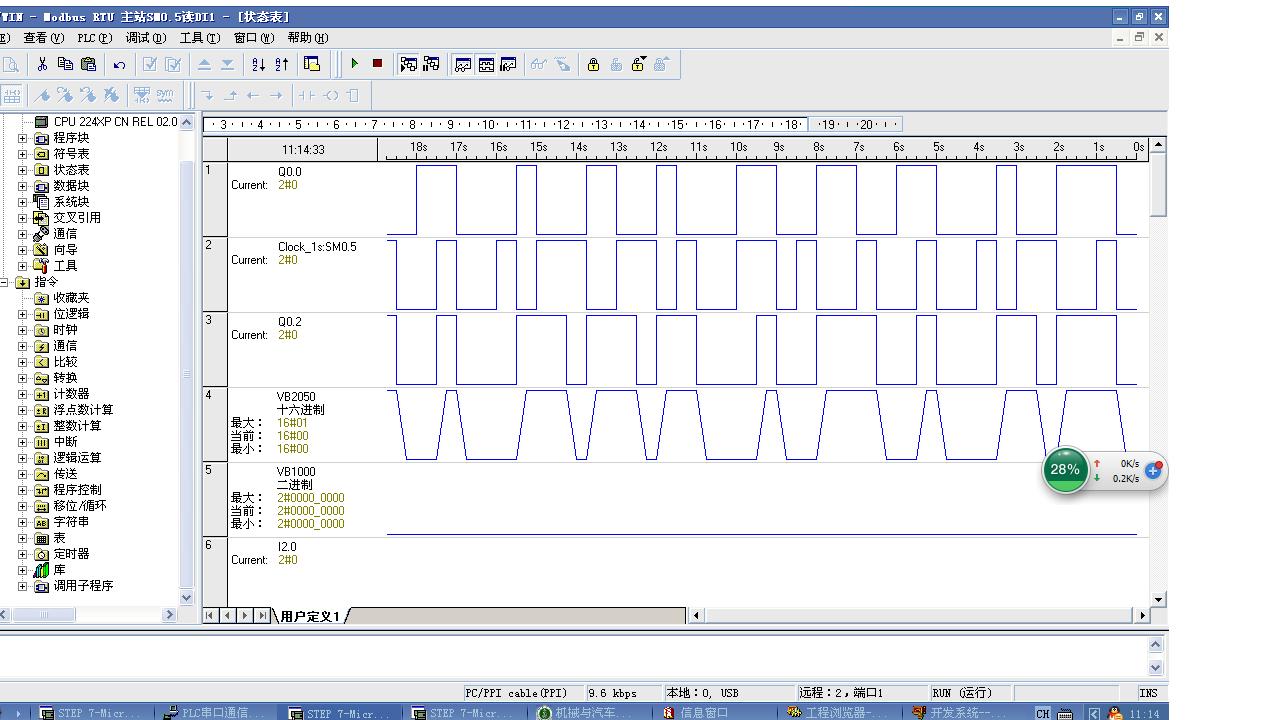This screenshot has height=720, width=1280.
Task: Expand the 状态表 tree node
Action: (23, 170)
